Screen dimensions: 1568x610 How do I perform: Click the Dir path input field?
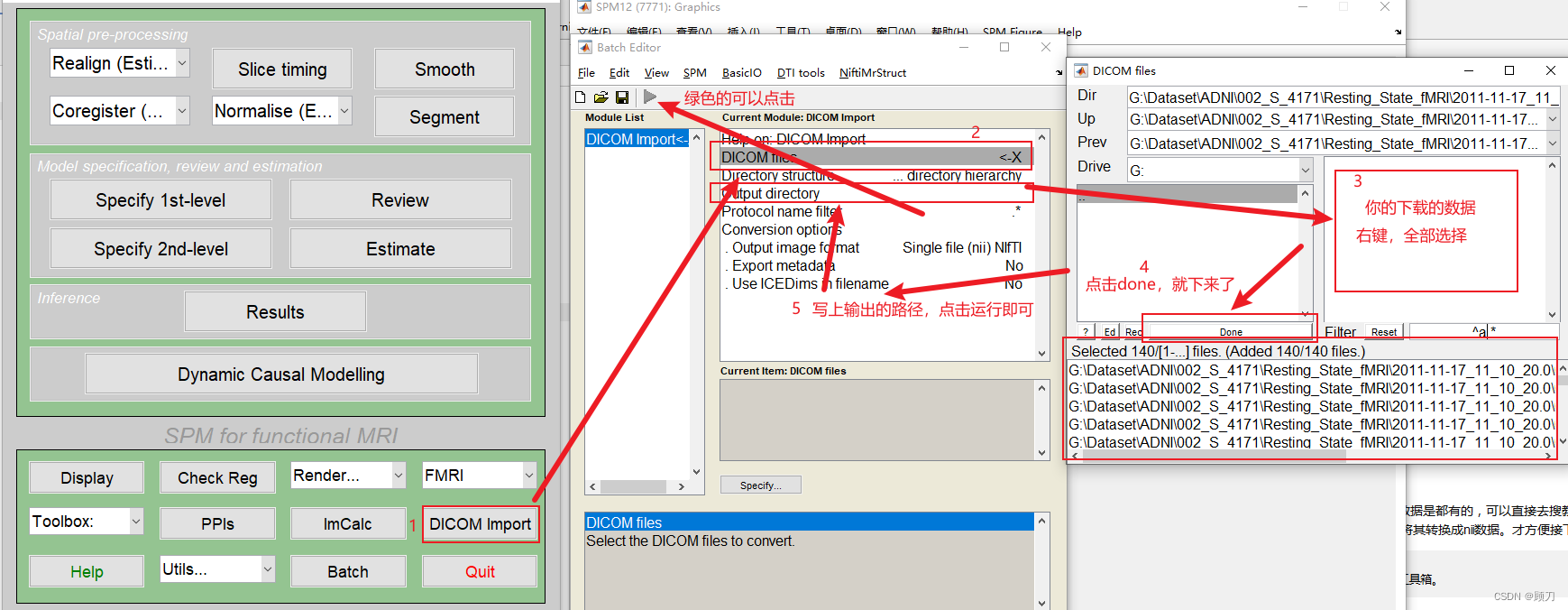[1343, 97]
